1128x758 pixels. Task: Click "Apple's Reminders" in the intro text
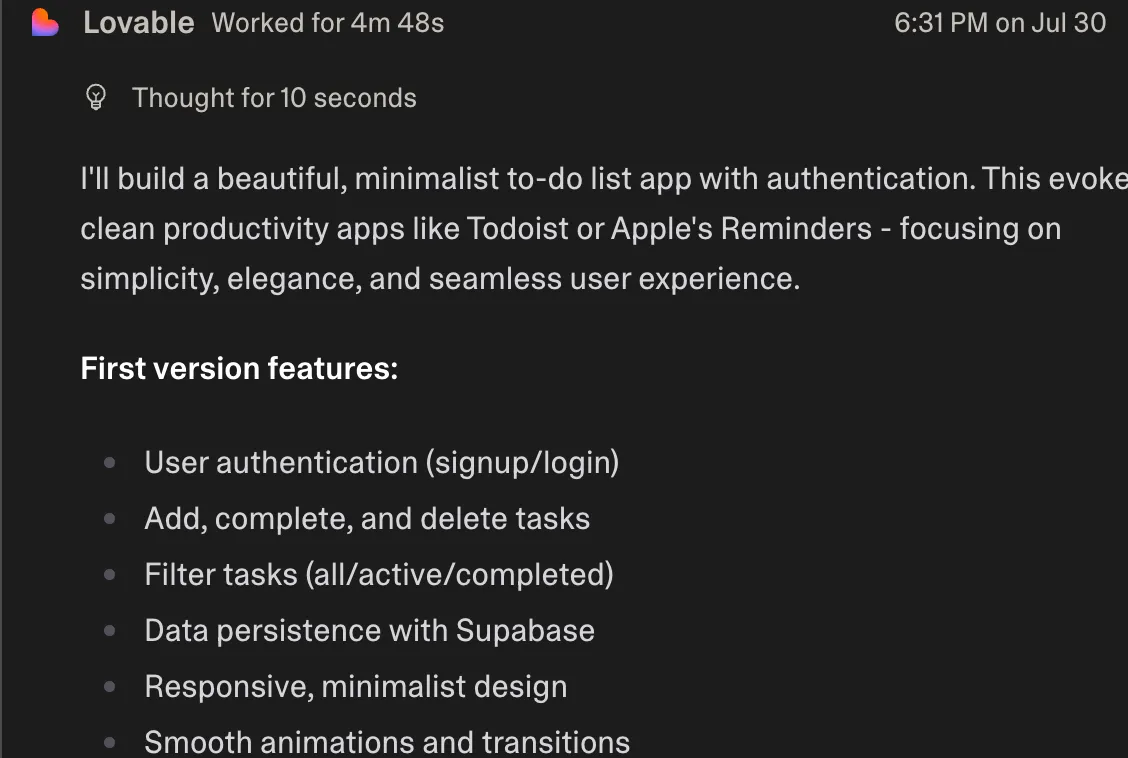(741, 228)
